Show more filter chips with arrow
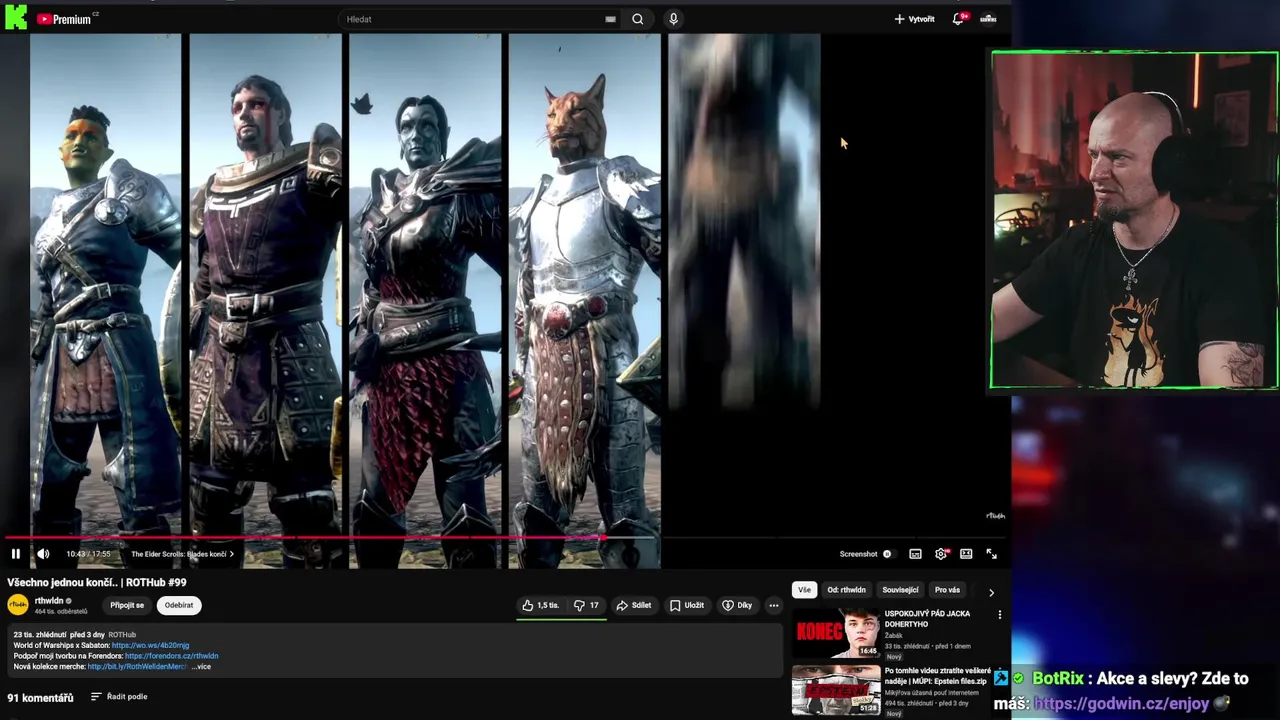The width and height of the screenshot is (1280, 720). (991, 592)
